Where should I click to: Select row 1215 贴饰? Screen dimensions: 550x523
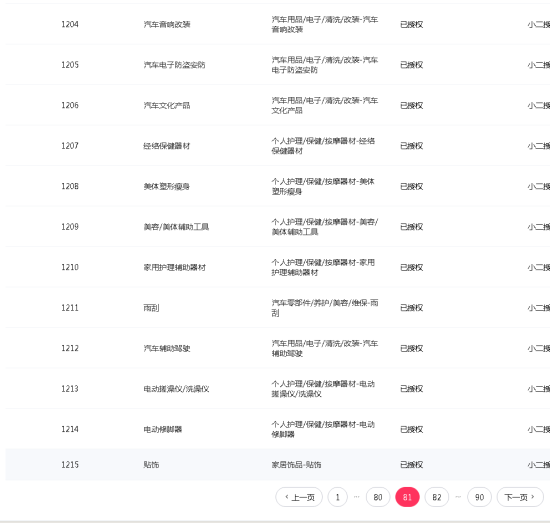coord(278,464)
